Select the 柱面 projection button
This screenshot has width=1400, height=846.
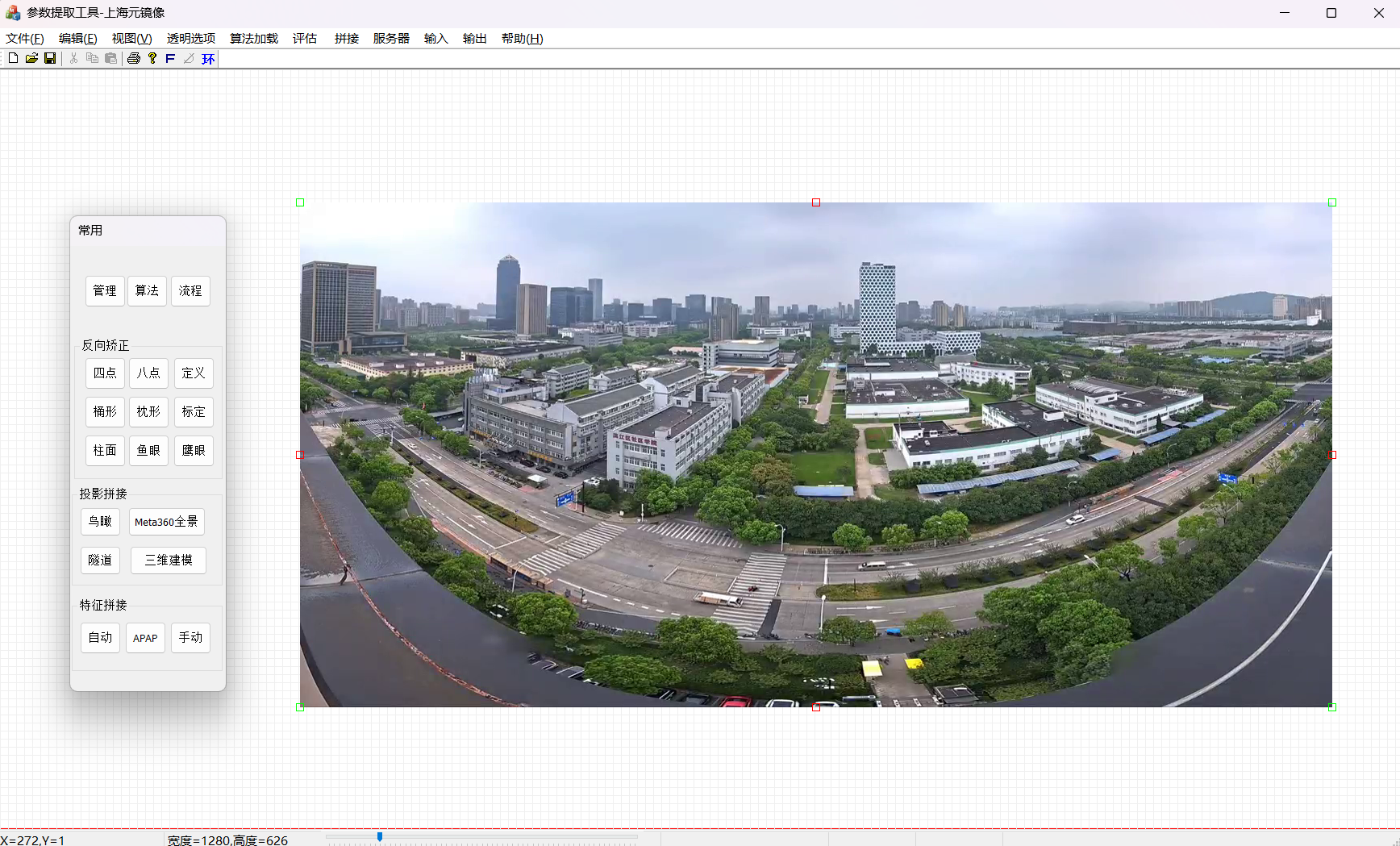point(105,451)
